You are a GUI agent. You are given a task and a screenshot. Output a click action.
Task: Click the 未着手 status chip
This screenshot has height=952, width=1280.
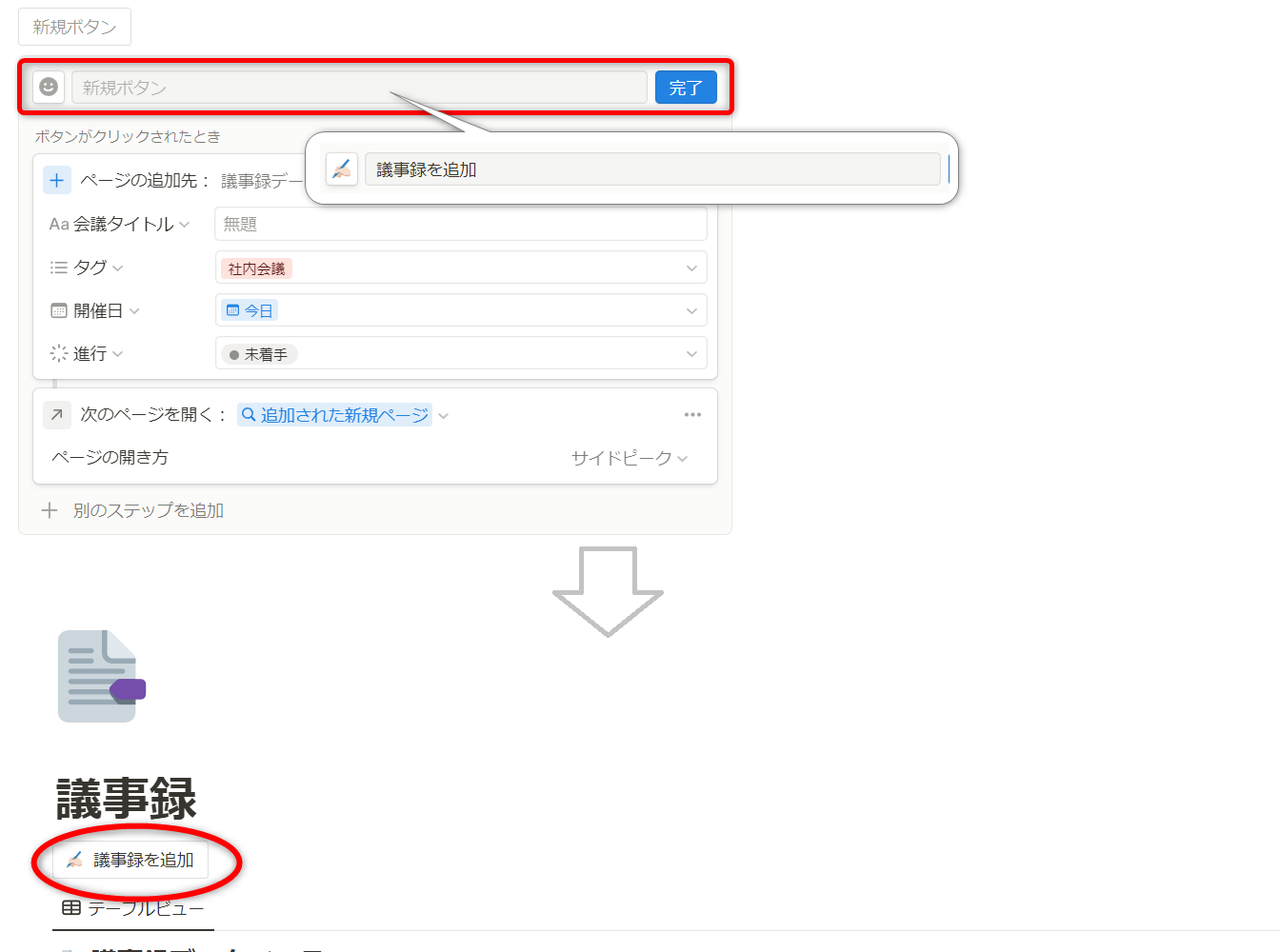259,354
